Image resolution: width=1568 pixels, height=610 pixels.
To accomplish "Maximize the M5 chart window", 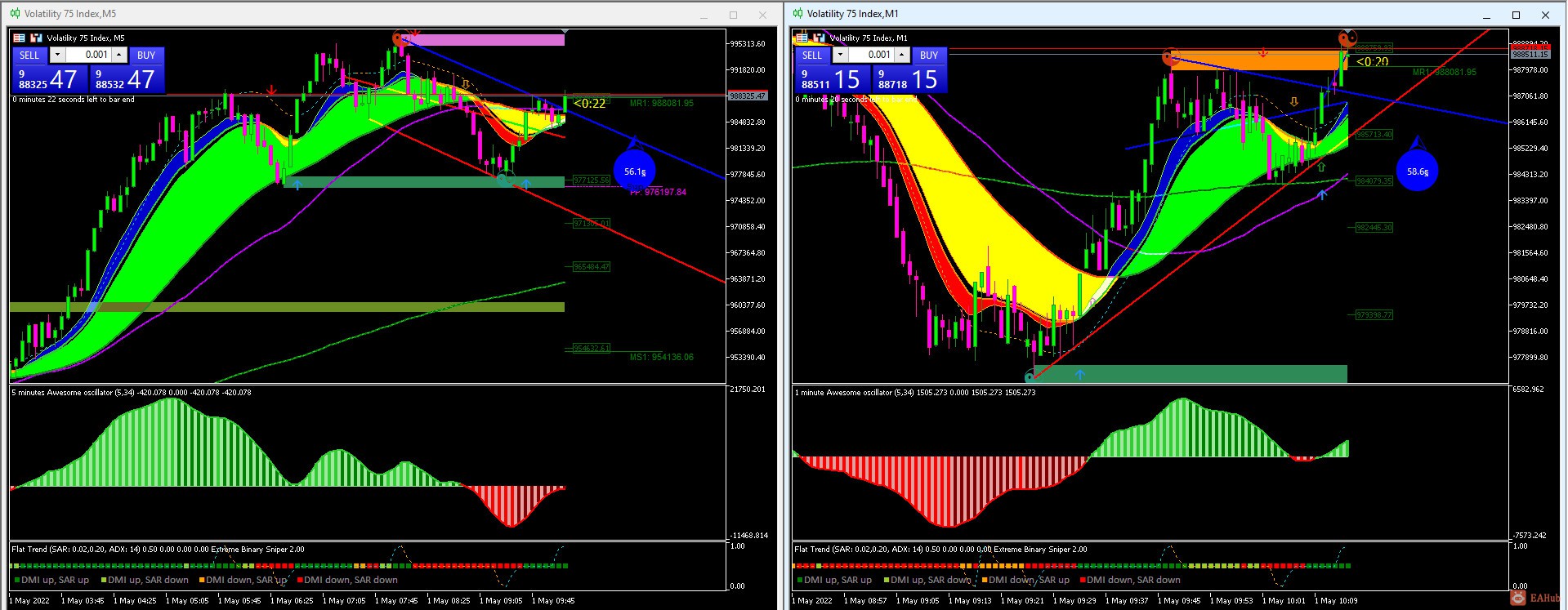I will [733, 15].
